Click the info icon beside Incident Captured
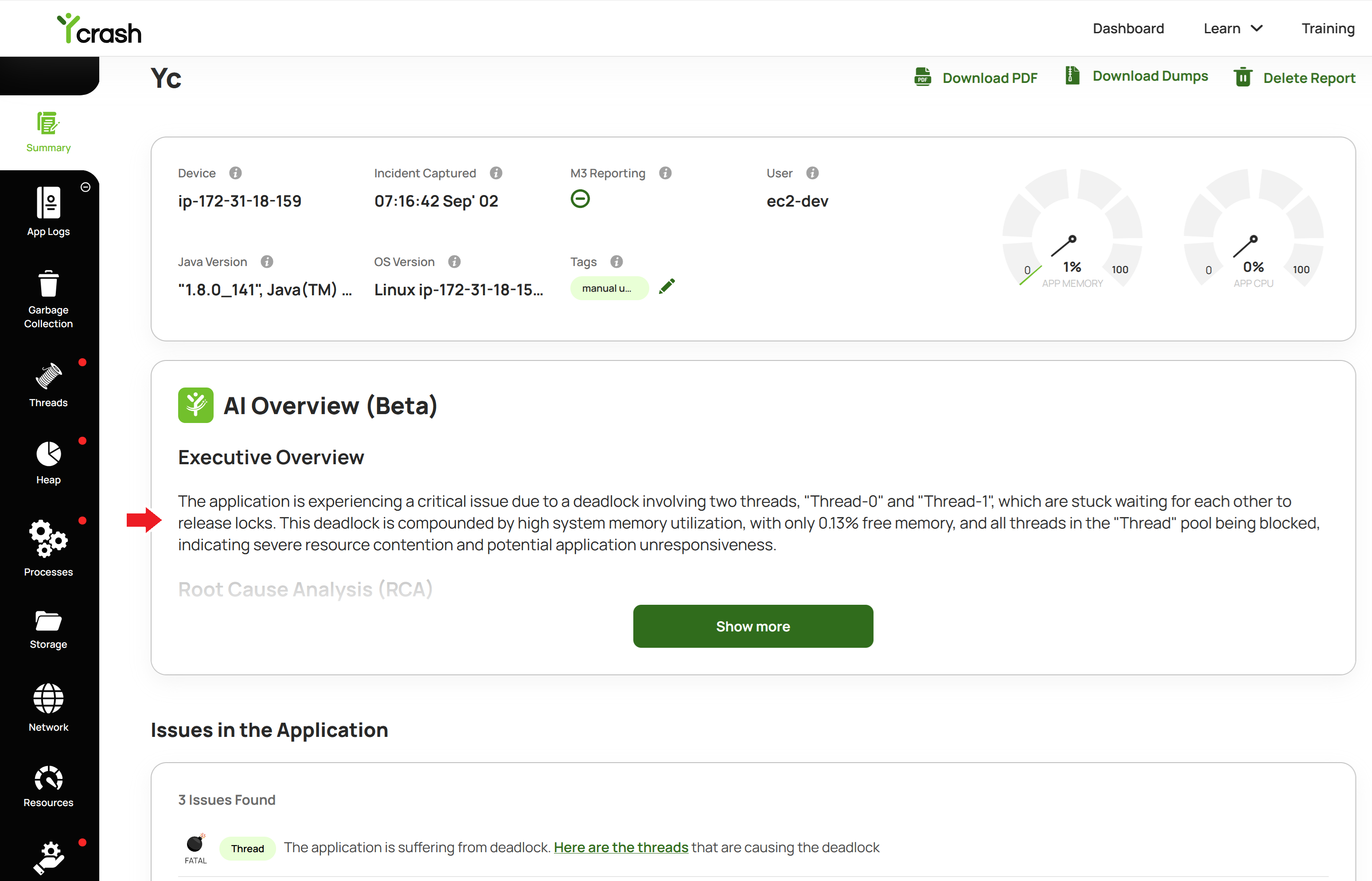1372x881 pixels. 496,173
